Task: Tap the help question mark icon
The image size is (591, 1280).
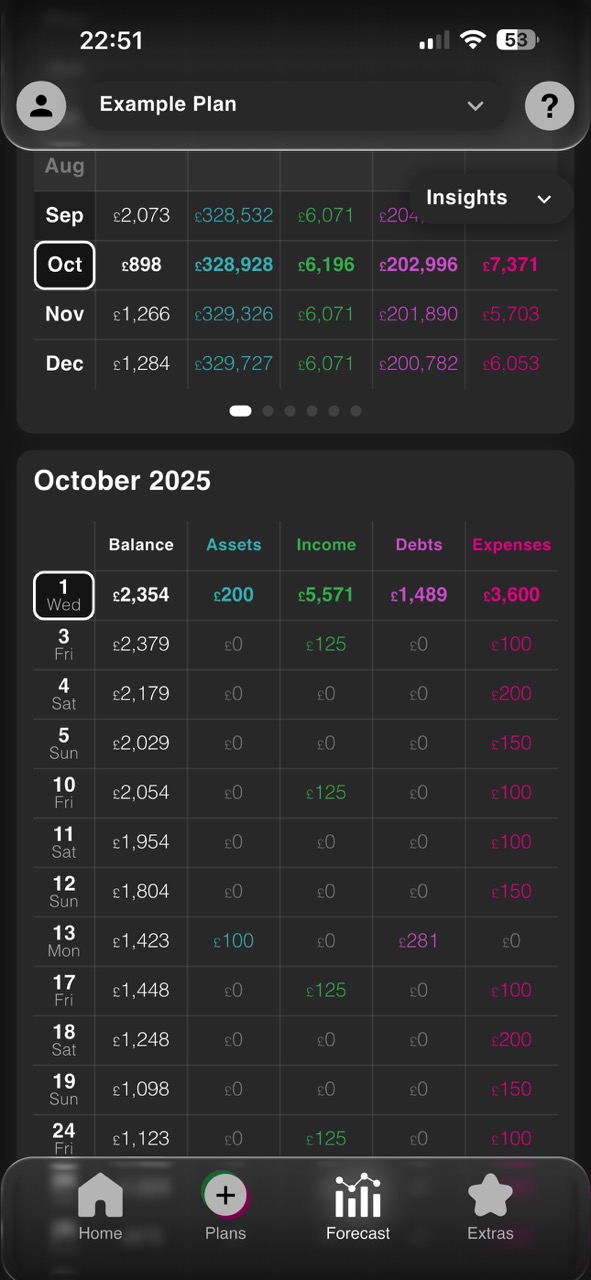Action: pos(549,105)
